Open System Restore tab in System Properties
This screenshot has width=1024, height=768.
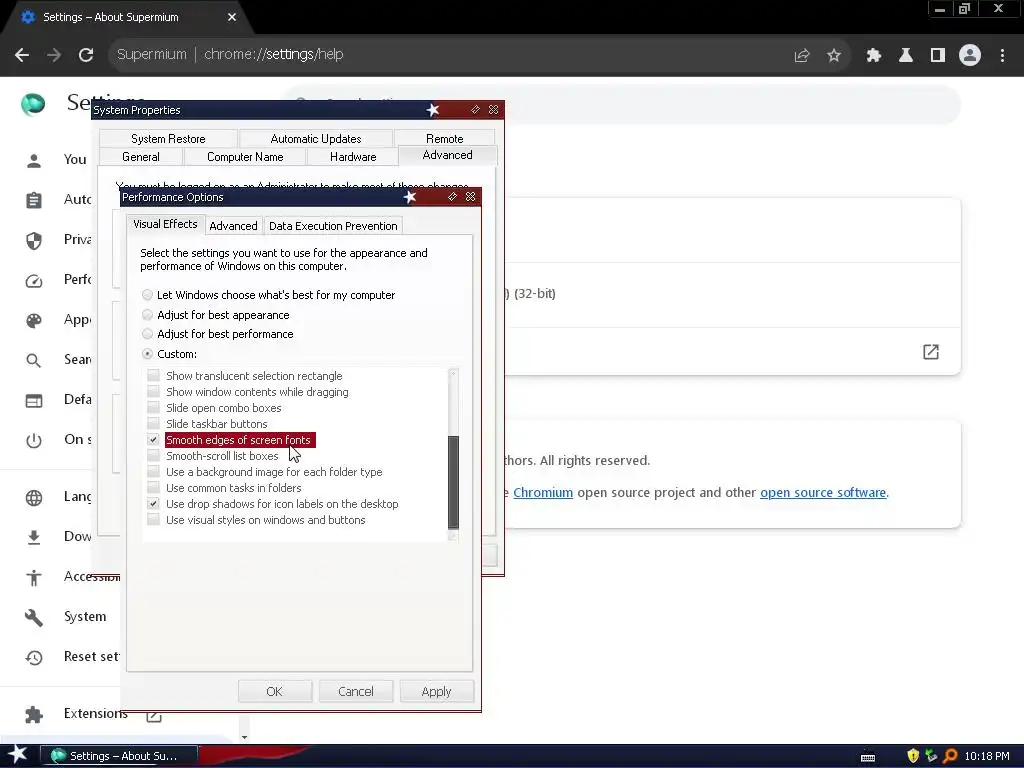pyautogui.click(x=168, y=138)
